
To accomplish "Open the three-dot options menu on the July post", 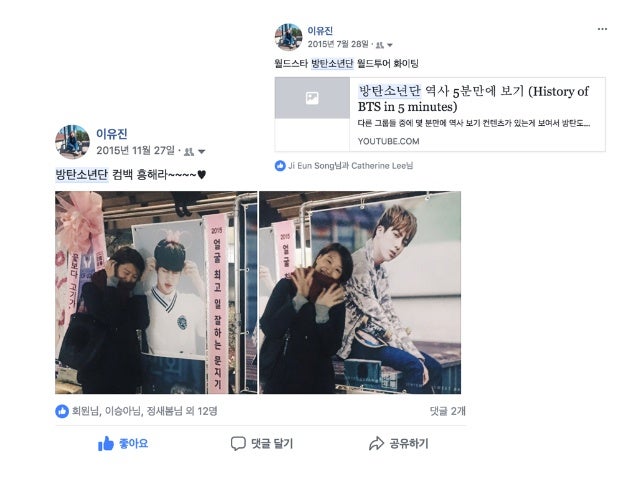I will point(602,29).
